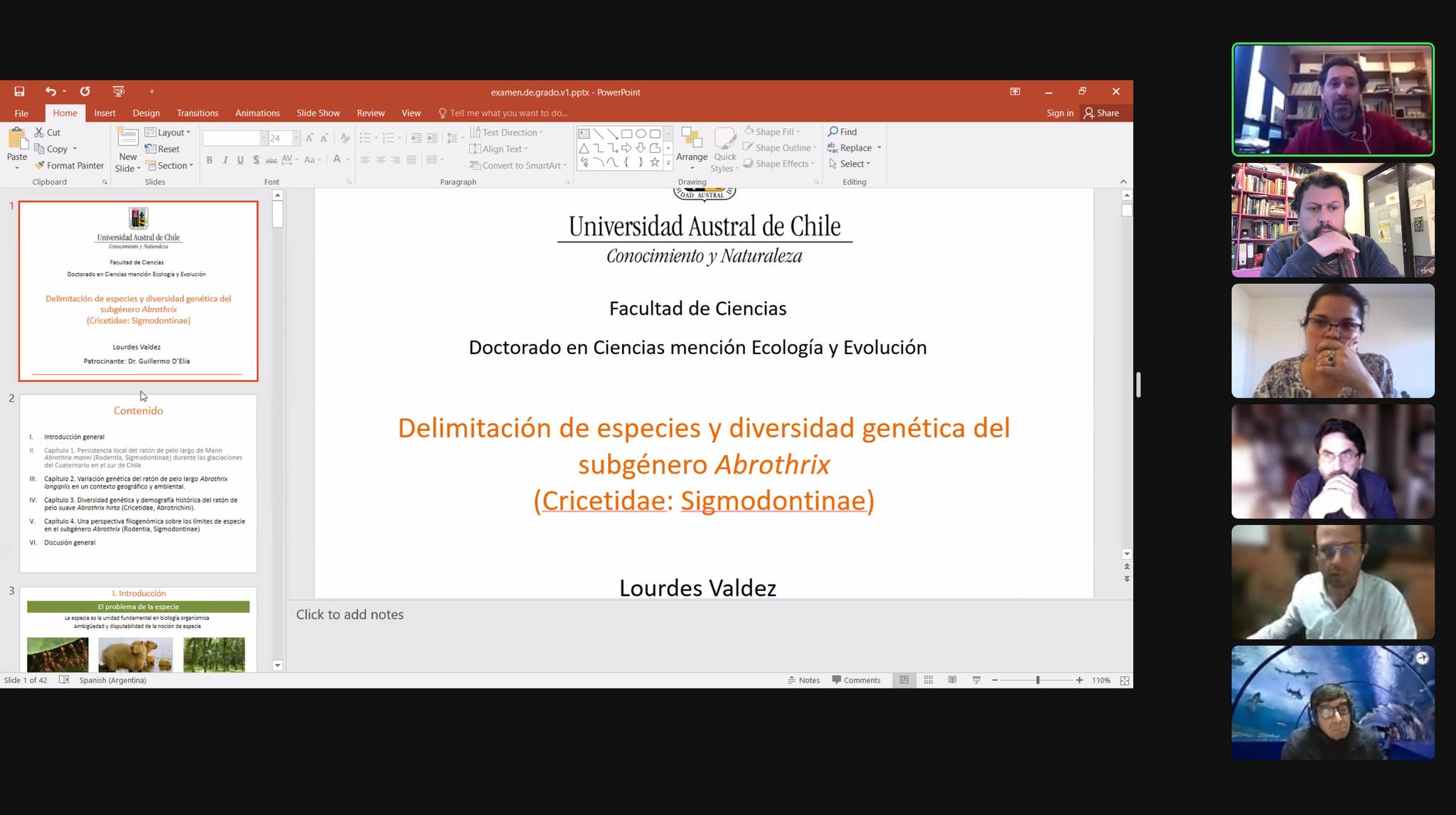
Task: Open the Transitions ribbon tab
Action: (197, 113)
